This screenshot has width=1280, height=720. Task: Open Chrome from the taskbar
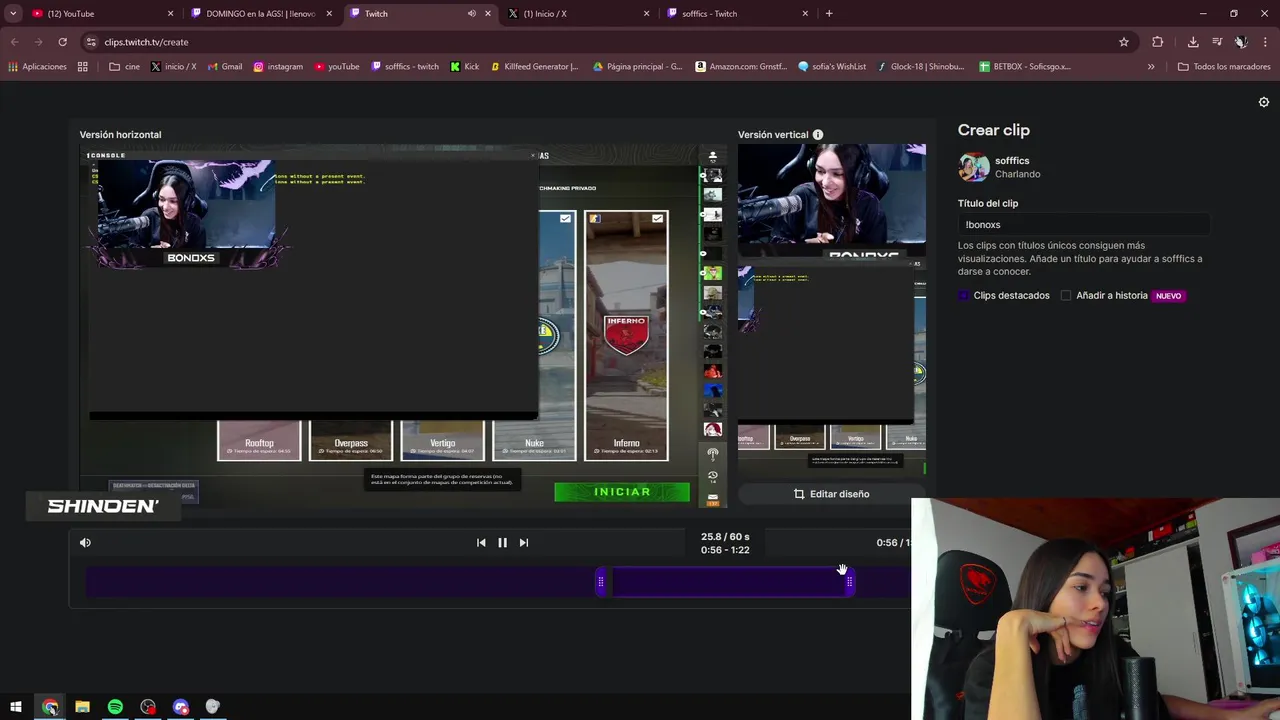click(x=50, y=707)
